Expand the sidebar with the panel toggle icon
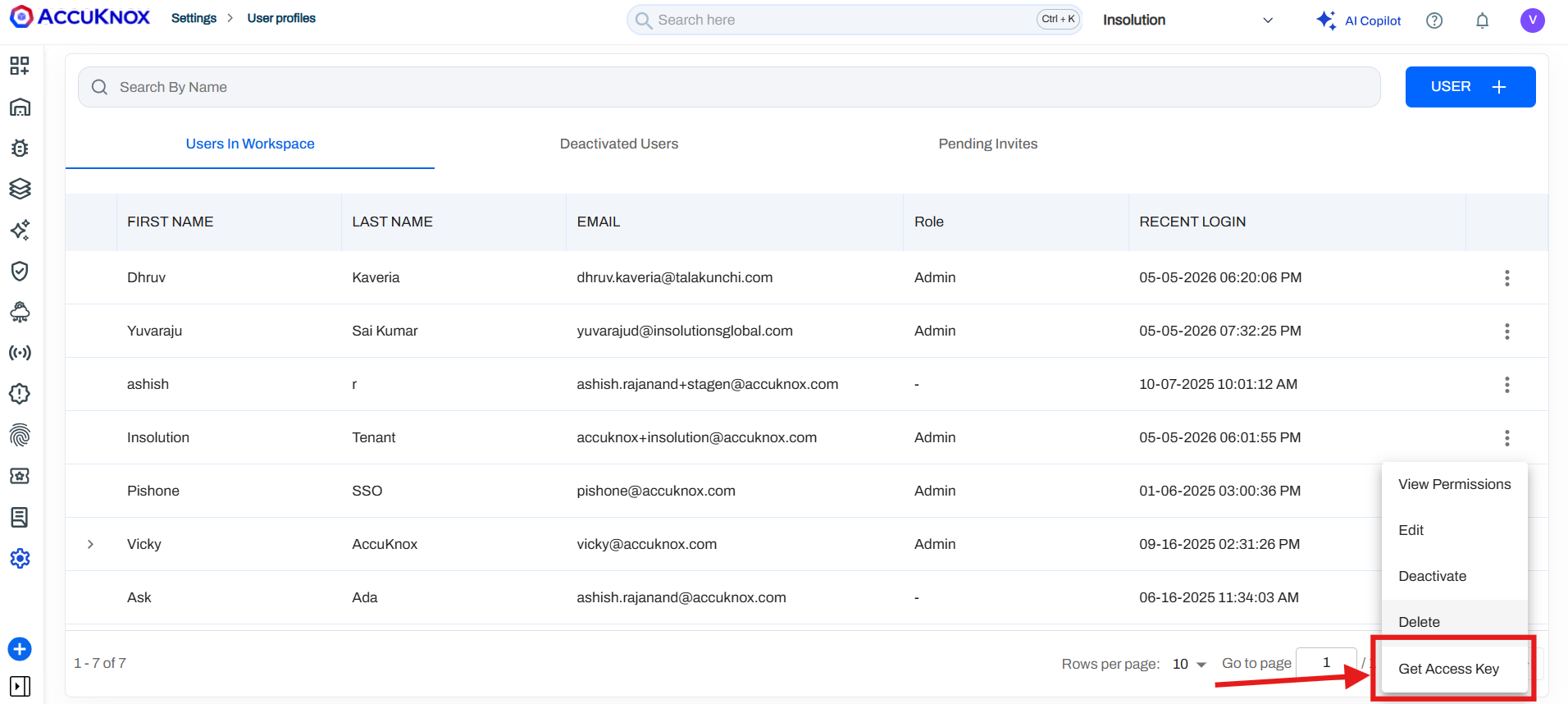Viewport: 1568px width, 704px height. (20, 686)
